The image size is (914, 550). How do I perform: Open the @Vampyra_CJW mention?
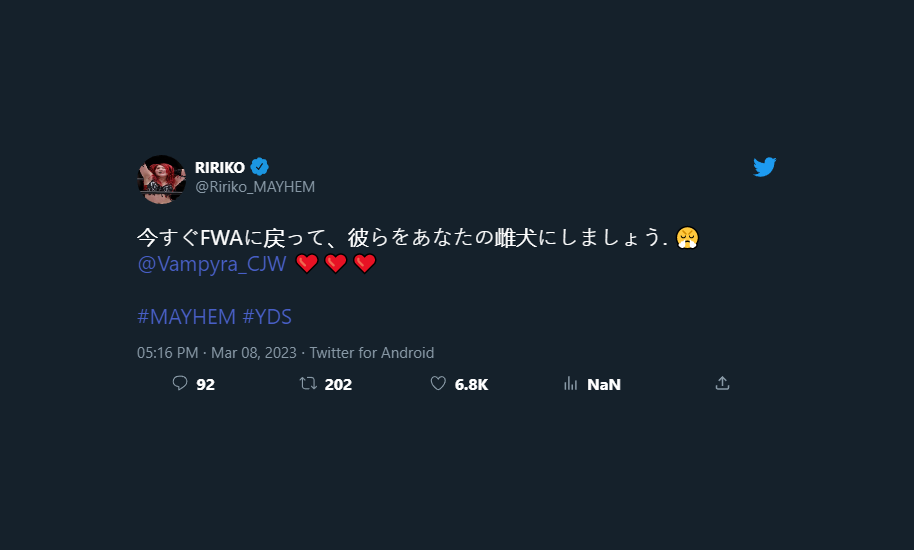point(212,264)
